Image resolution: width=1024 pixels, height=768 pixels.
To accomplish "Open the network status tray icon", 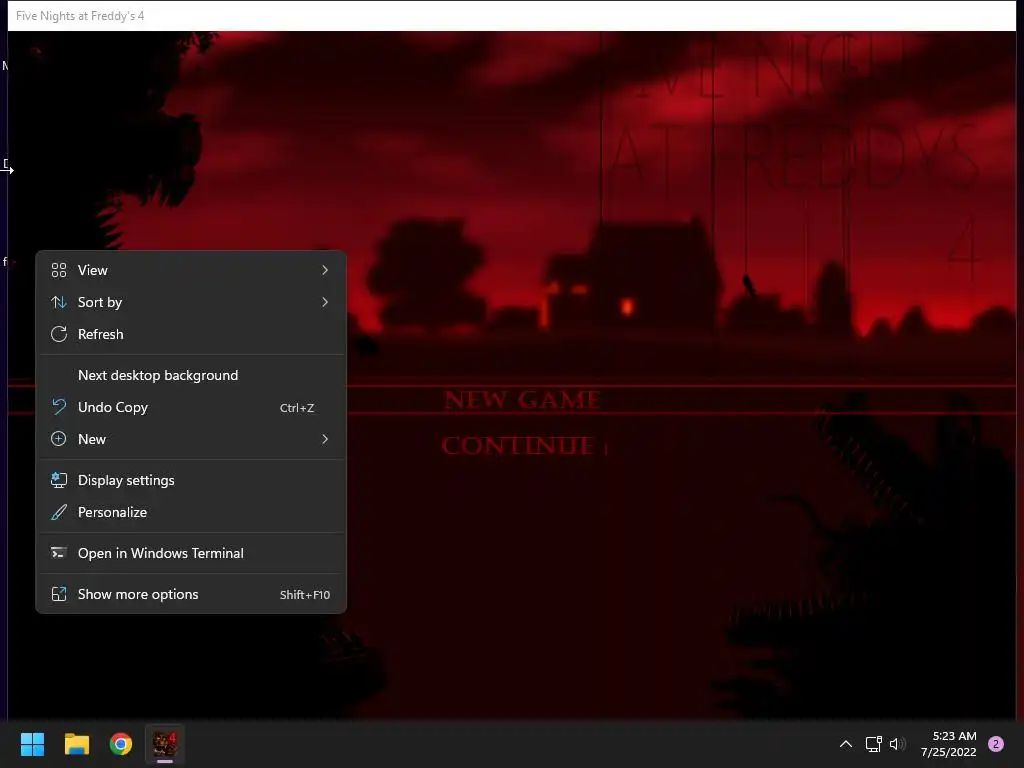I will (873, 744).
